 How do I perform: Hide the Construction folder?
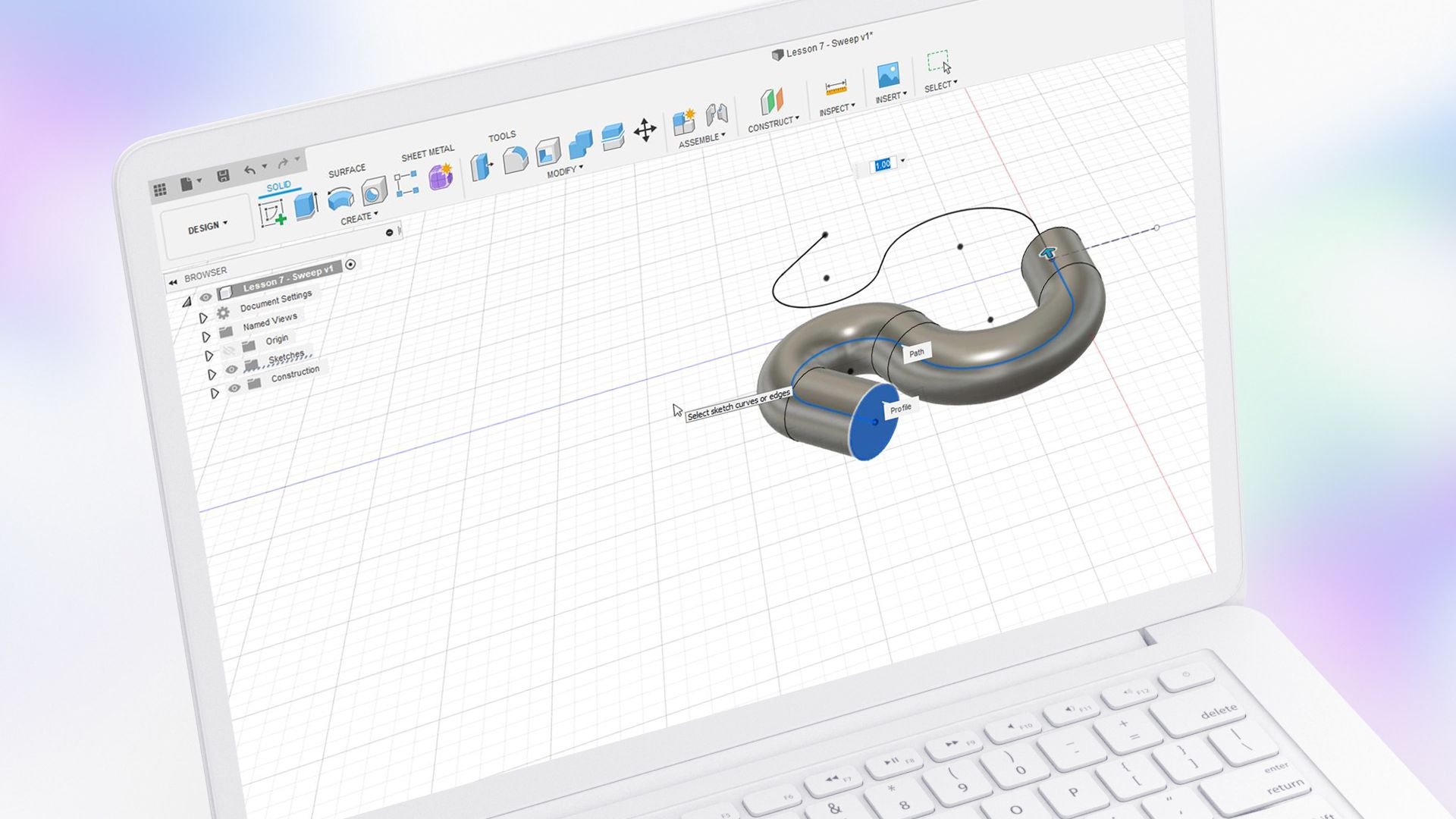tap(234, 388)
